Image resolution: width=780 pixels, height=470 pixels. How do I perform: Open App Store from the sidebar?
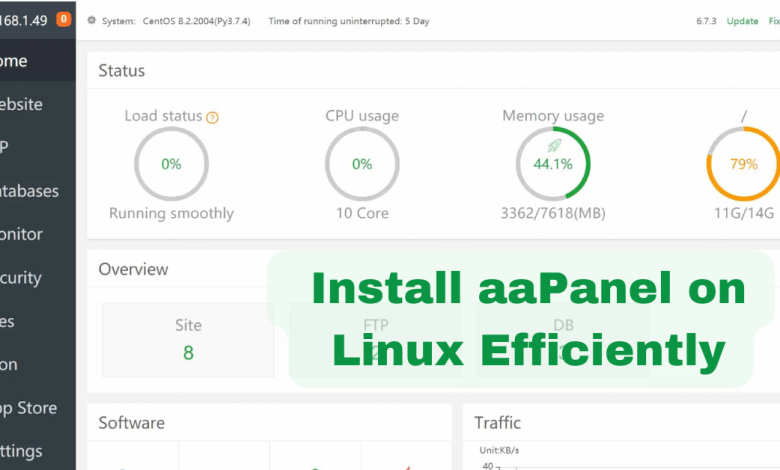coord(28,408)
